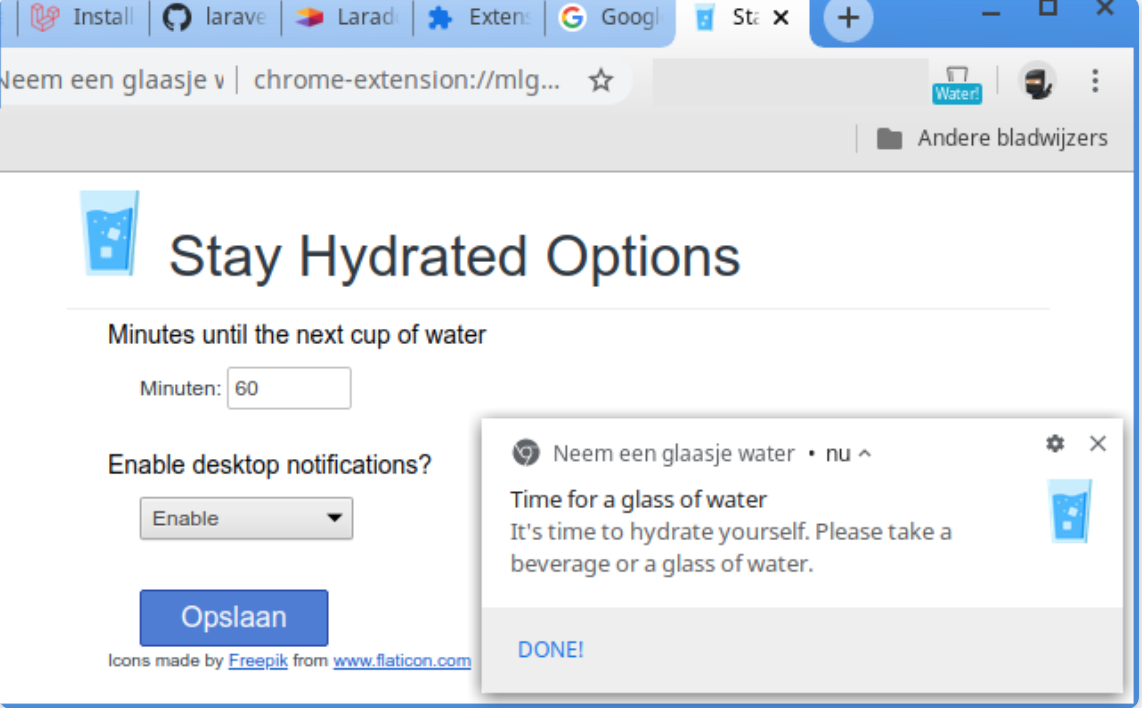Viewport: 1142px width, 708px height.
Task: Click the water glass logo on options page
Action: [109, 234]
